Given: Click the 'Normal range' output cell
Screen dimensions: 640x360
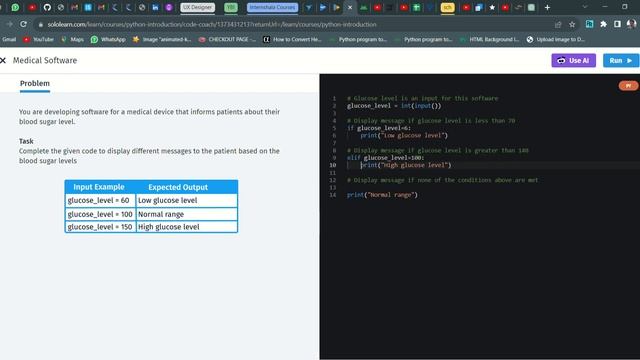Looking at the screenshot, I should click(187, 214).
